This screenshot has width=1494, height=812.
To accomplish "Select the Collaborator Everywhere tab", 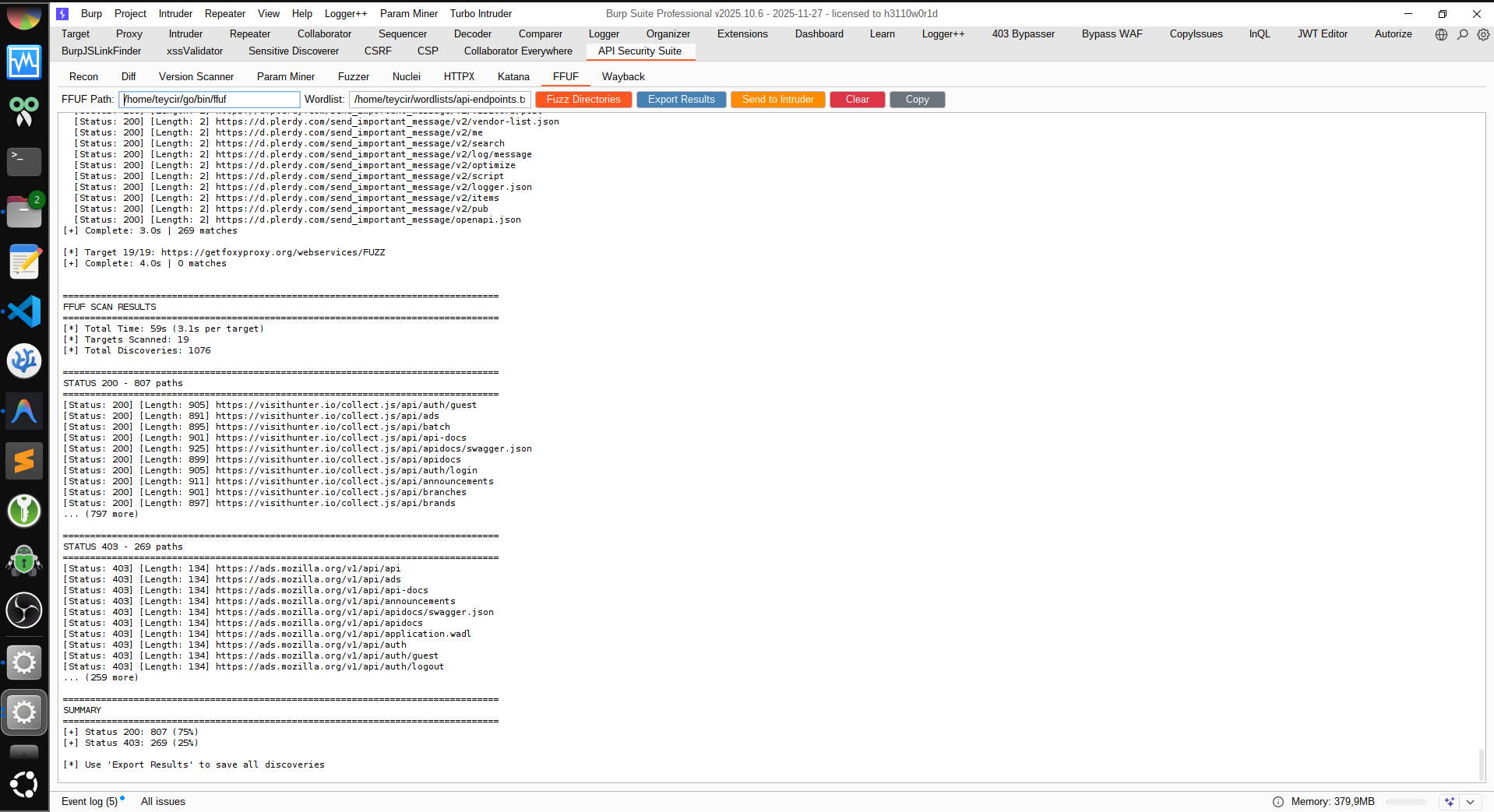I will coord(518,51).
